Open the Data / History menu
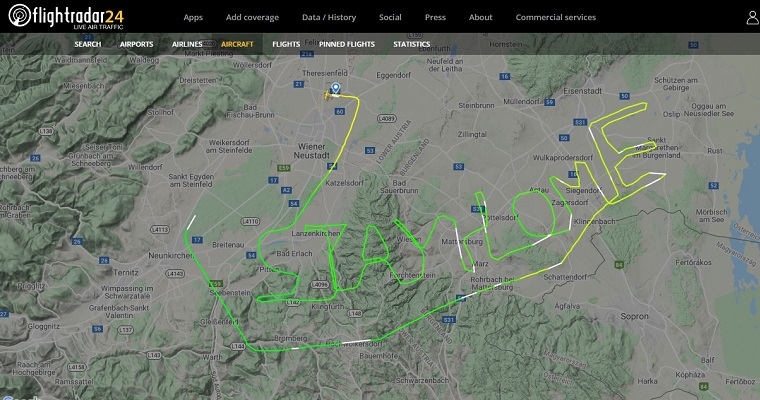The width and height of the screenshot is (760, 400). coord(329,17)
